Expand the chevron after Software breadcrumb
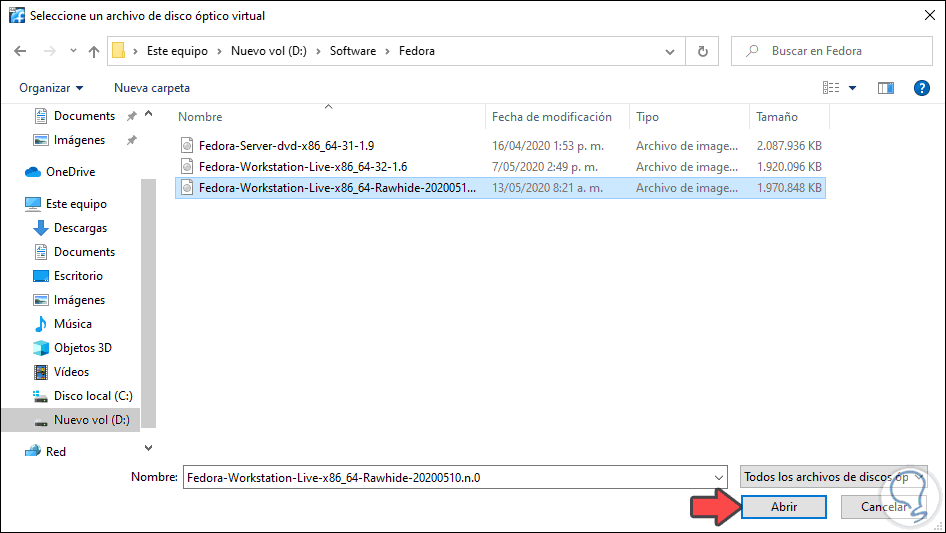The width and height of the screenshot is (946, 533). tap(387, 51)
